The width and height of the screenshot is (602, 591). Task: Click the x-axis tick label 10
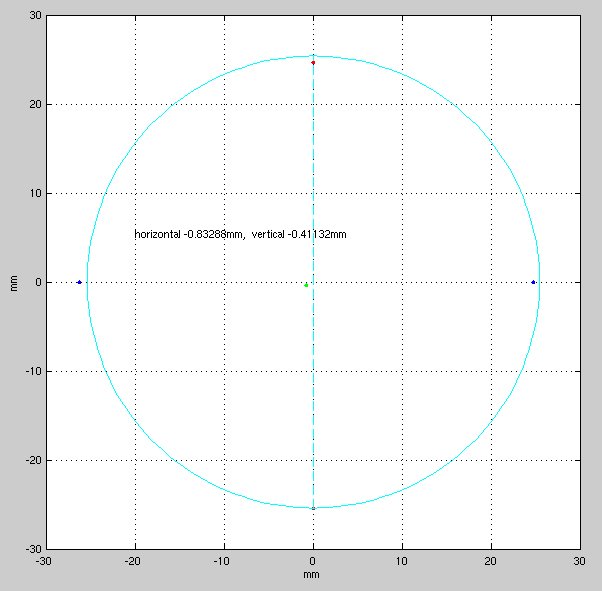point(402,561)
